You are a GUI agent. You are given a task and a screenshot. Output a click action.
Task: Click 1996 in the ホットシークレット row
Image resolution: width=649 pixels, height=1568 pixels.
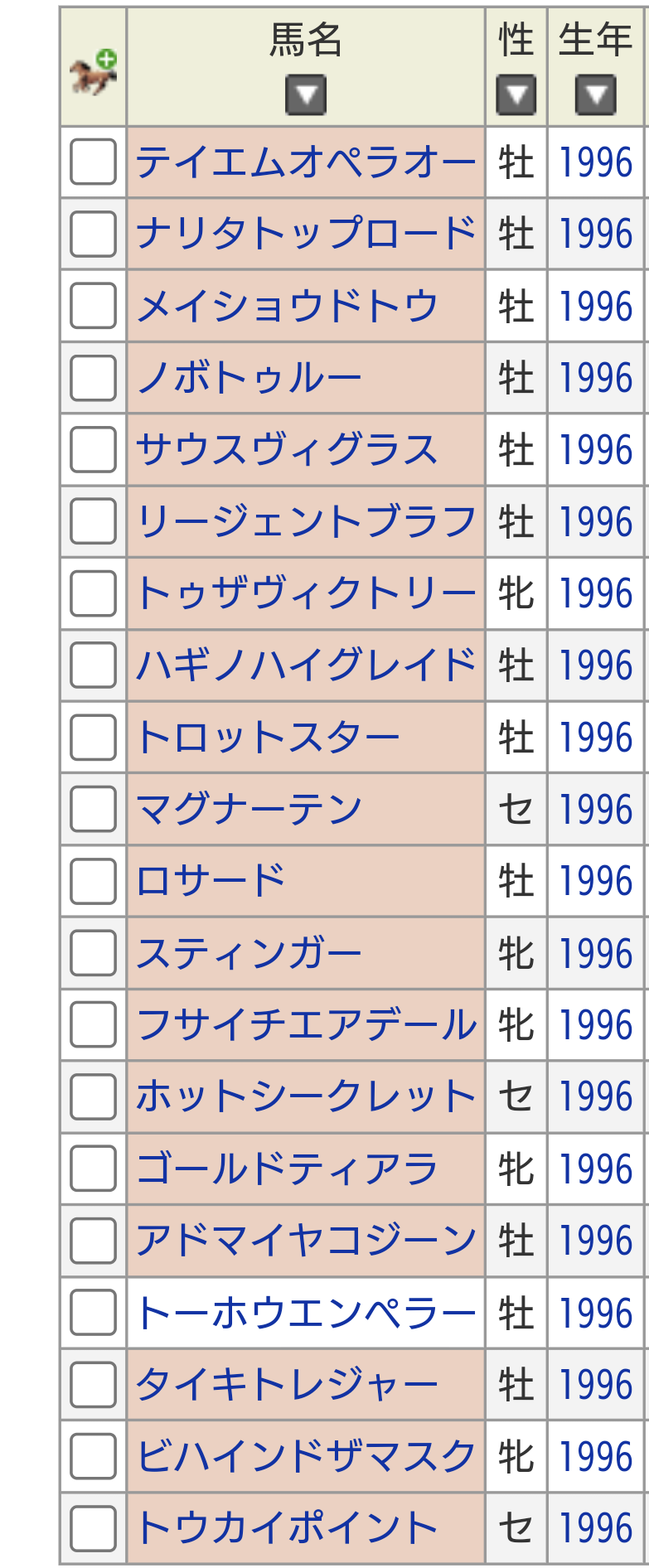click(x=596, y=1097)
